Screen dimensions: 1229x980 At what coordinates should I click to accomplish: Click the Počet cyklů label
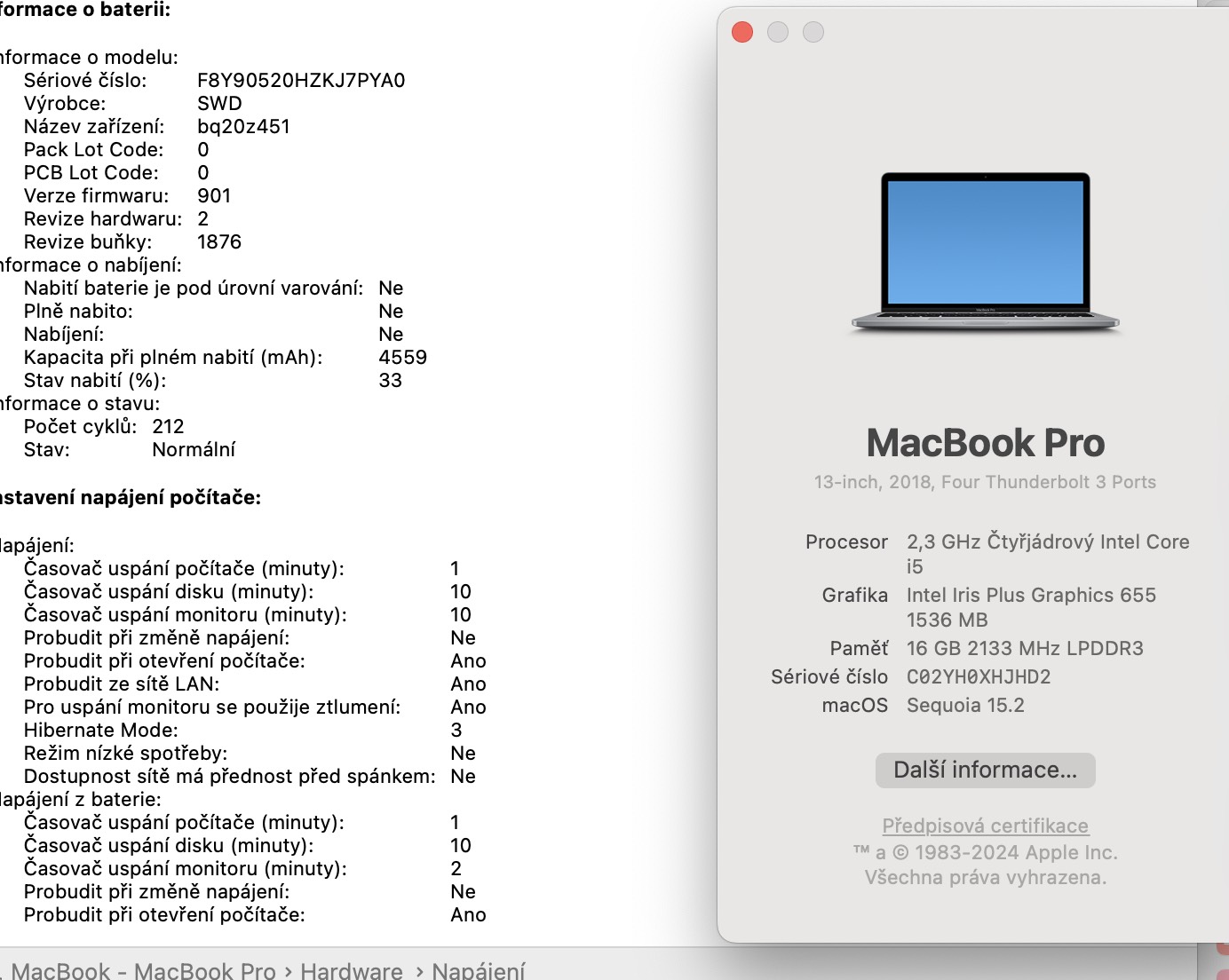(x=81, y=426)
